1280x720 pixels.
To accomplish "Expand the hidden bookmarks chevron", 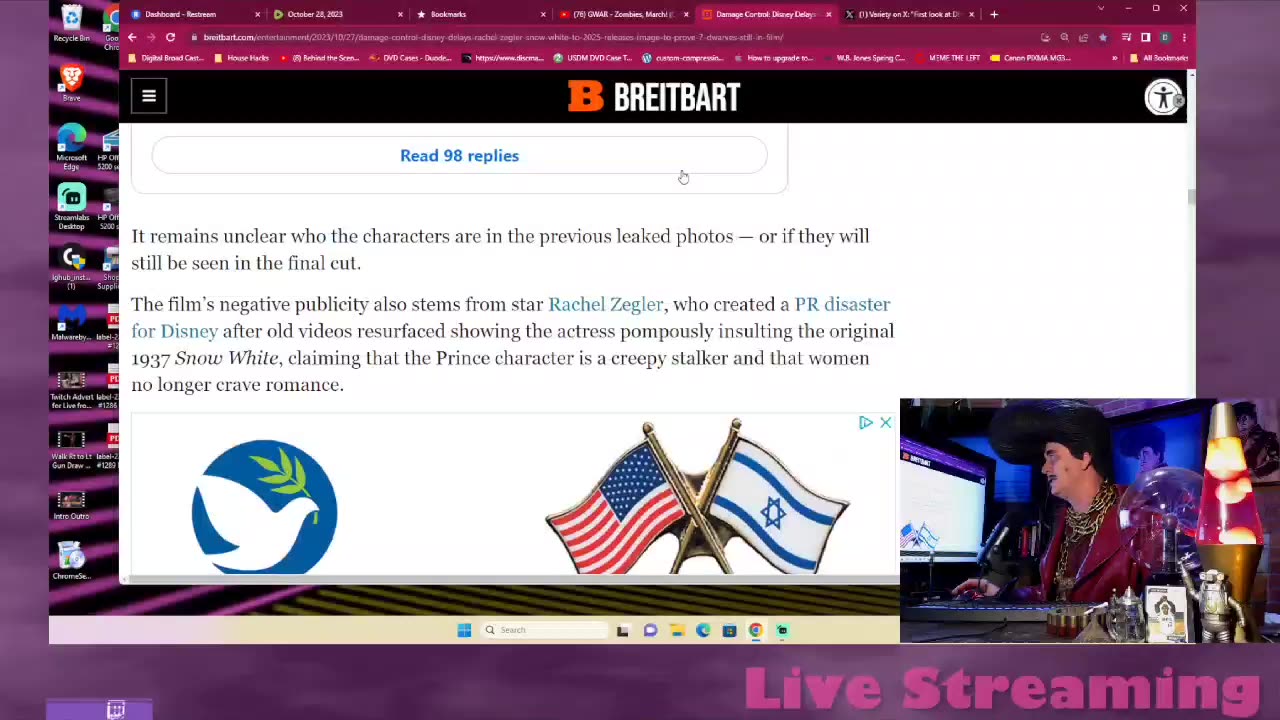I will point(1114,58).
